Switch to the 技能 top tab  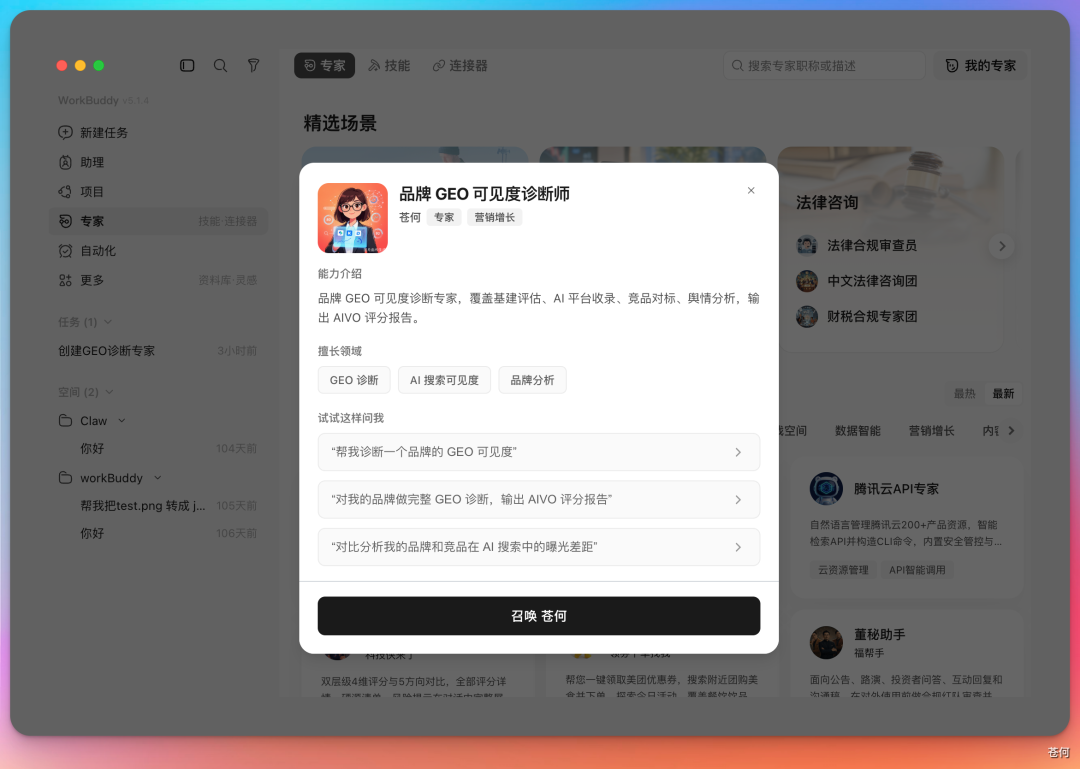389,65
